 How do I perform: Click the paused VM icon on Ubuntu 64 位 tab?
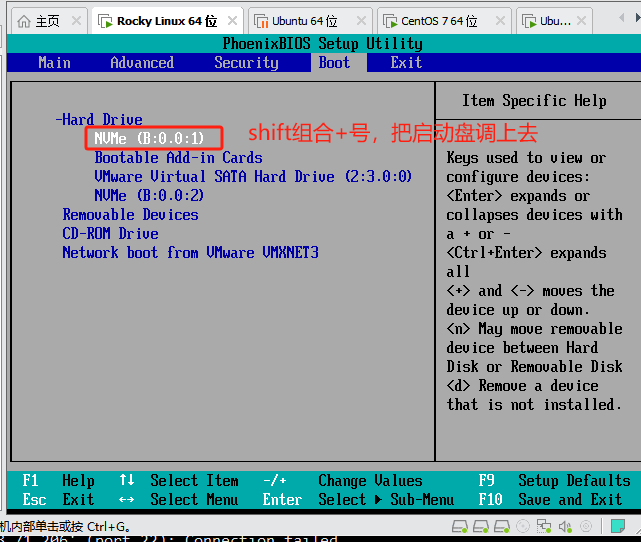tap(261, 21)
